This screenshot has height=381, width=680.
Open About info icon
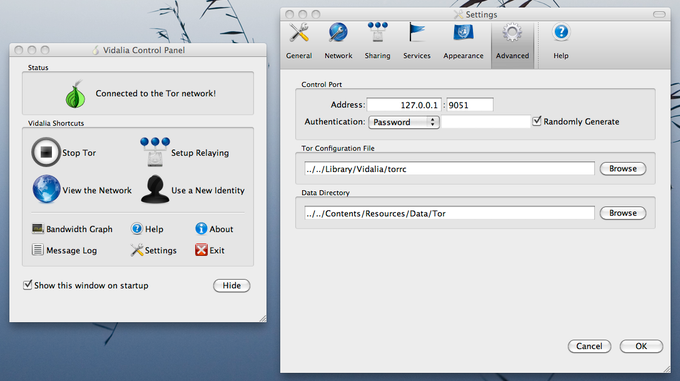coord(201,228)
